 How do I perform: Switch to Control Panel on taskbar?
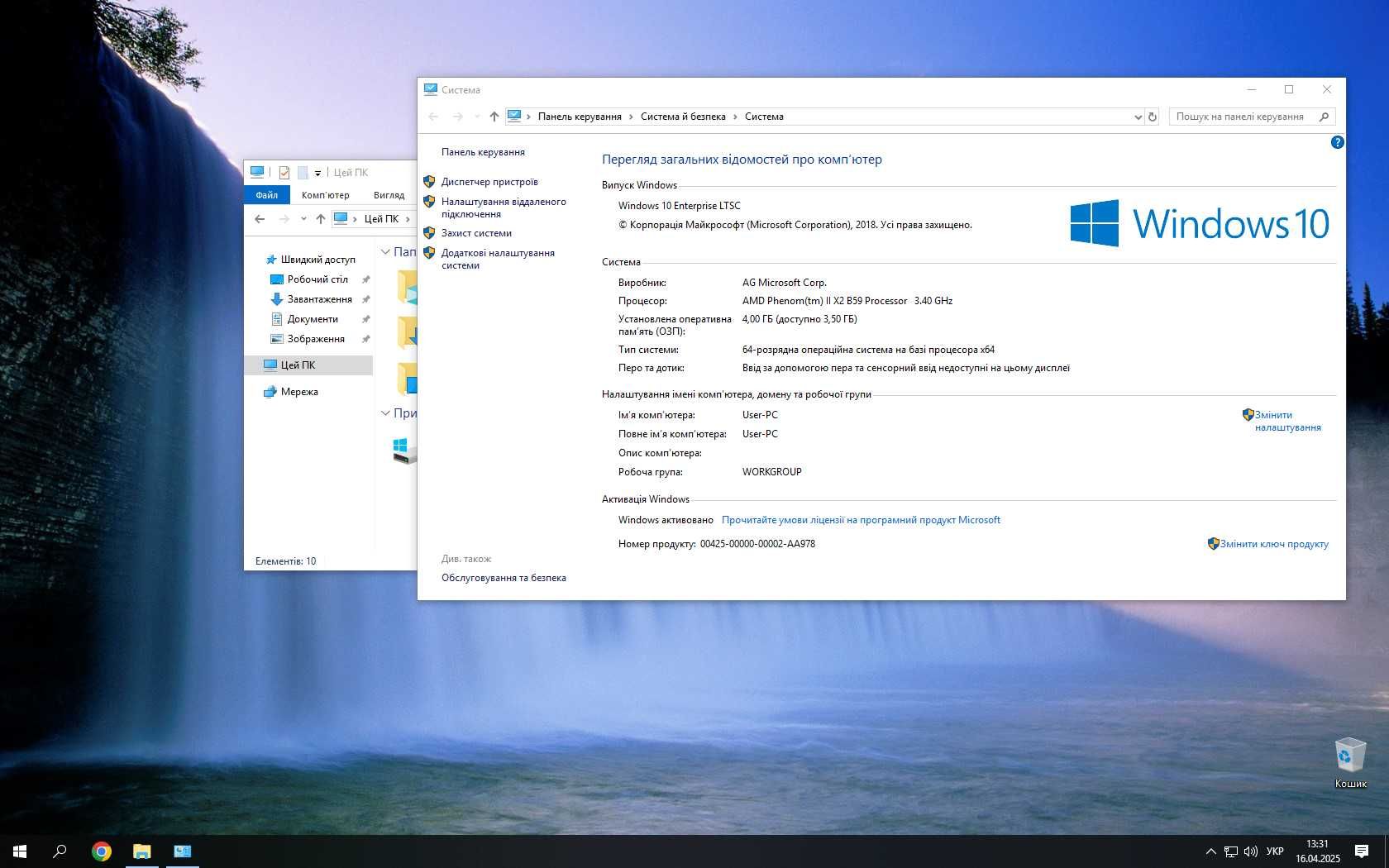(183, 851)
